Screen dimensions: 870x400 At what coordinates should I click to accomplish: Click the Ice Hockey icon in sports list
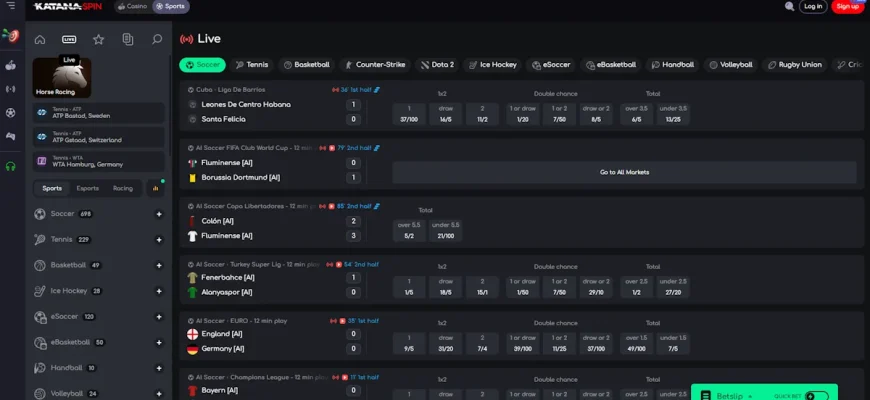40,291
